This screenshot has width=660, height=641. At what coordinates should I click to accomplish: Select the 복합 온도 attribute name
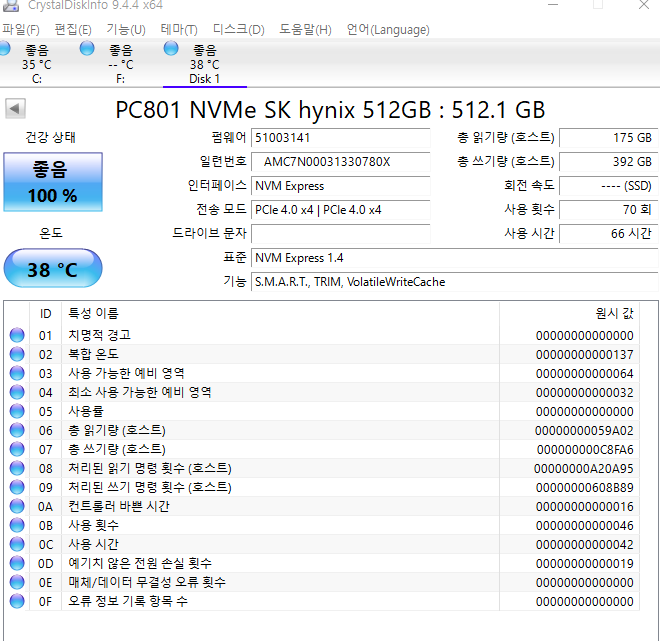click(x=93, y=354)
